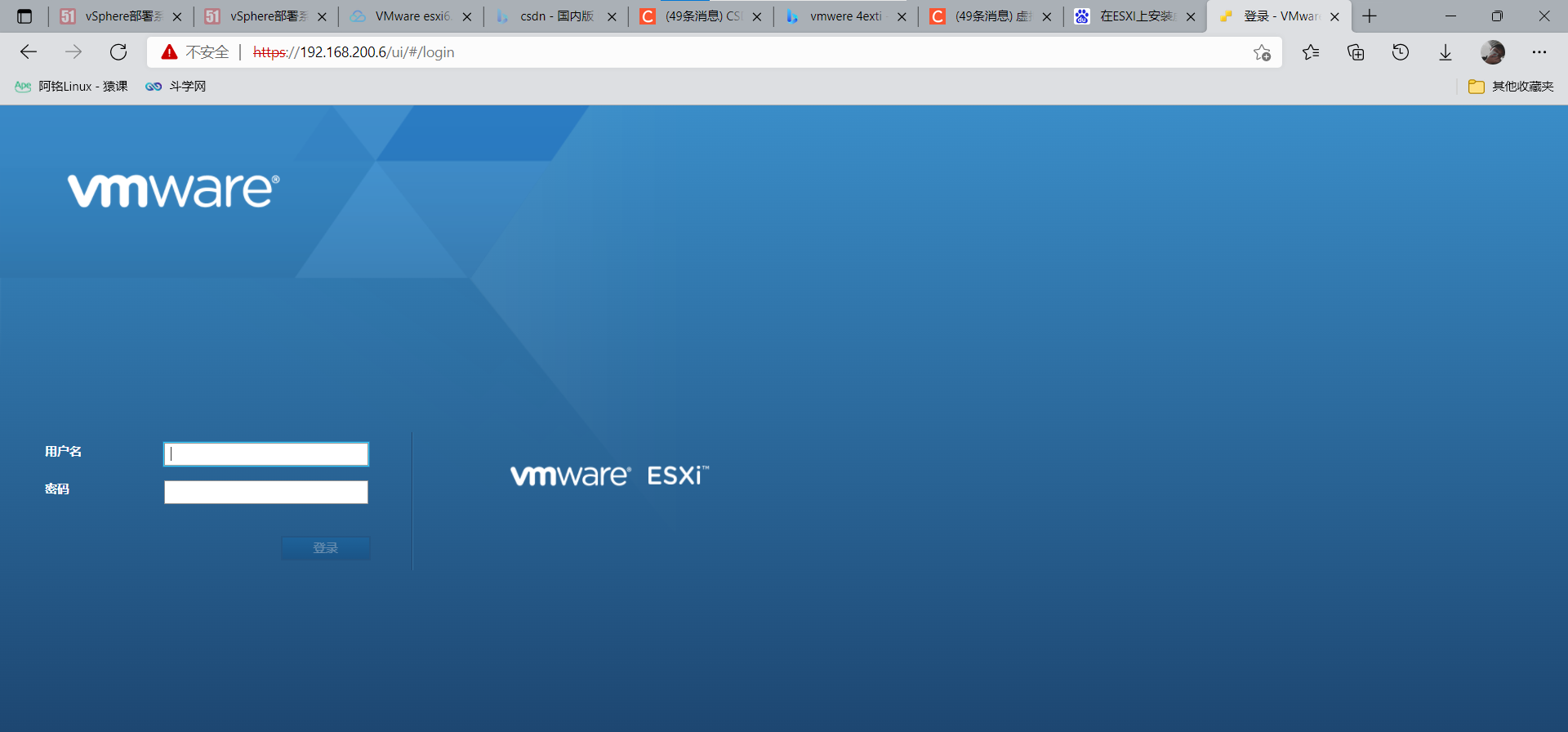Close the first vSphere部署 tab
This screenshot has width=1568, height=732.
177,16
